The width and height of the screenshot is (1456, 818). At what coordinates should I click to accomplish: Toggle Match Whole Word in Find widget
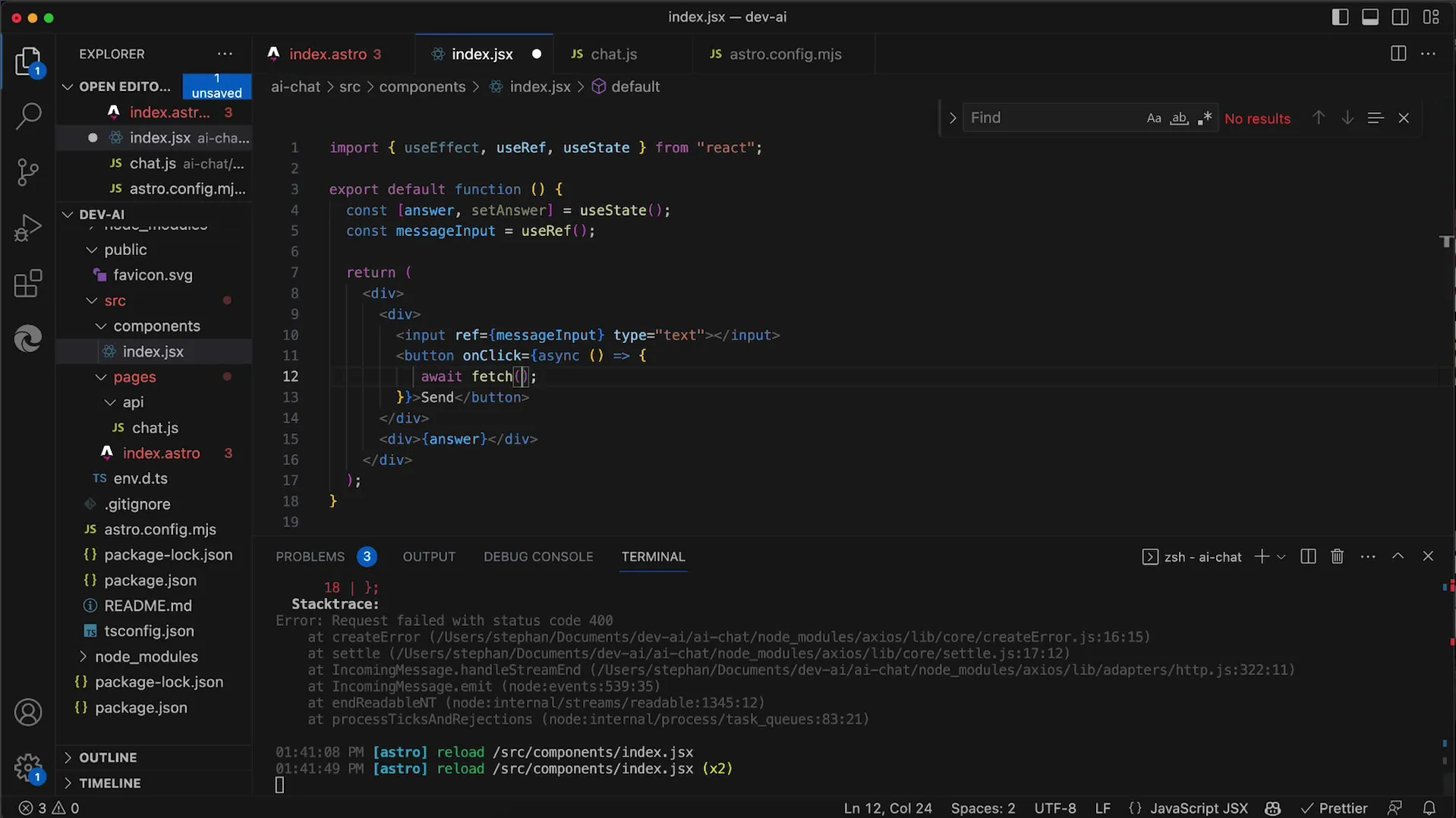point(1179,118)
